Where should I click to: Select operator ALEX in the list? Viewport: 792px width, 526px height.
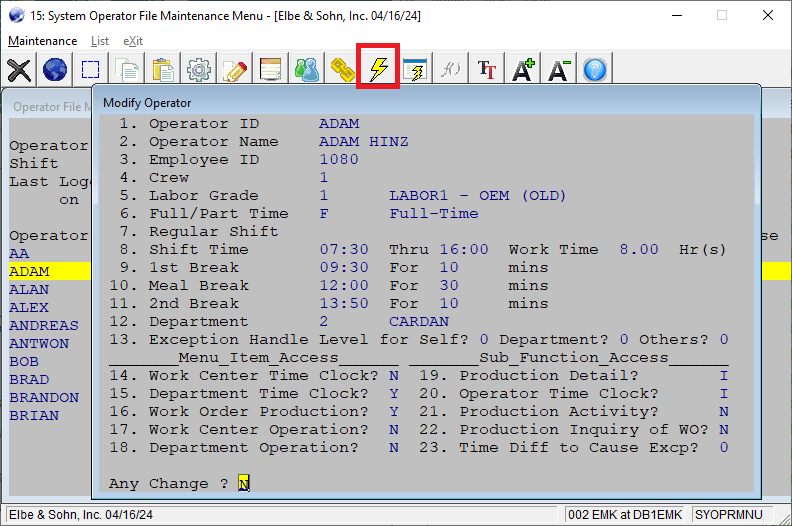tap(29, 308)
